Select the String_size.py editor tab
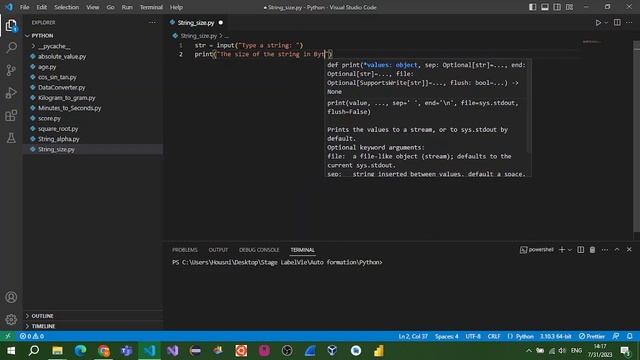Image resolution: width=640 pixels, height=360 pixels. (196, 23)
